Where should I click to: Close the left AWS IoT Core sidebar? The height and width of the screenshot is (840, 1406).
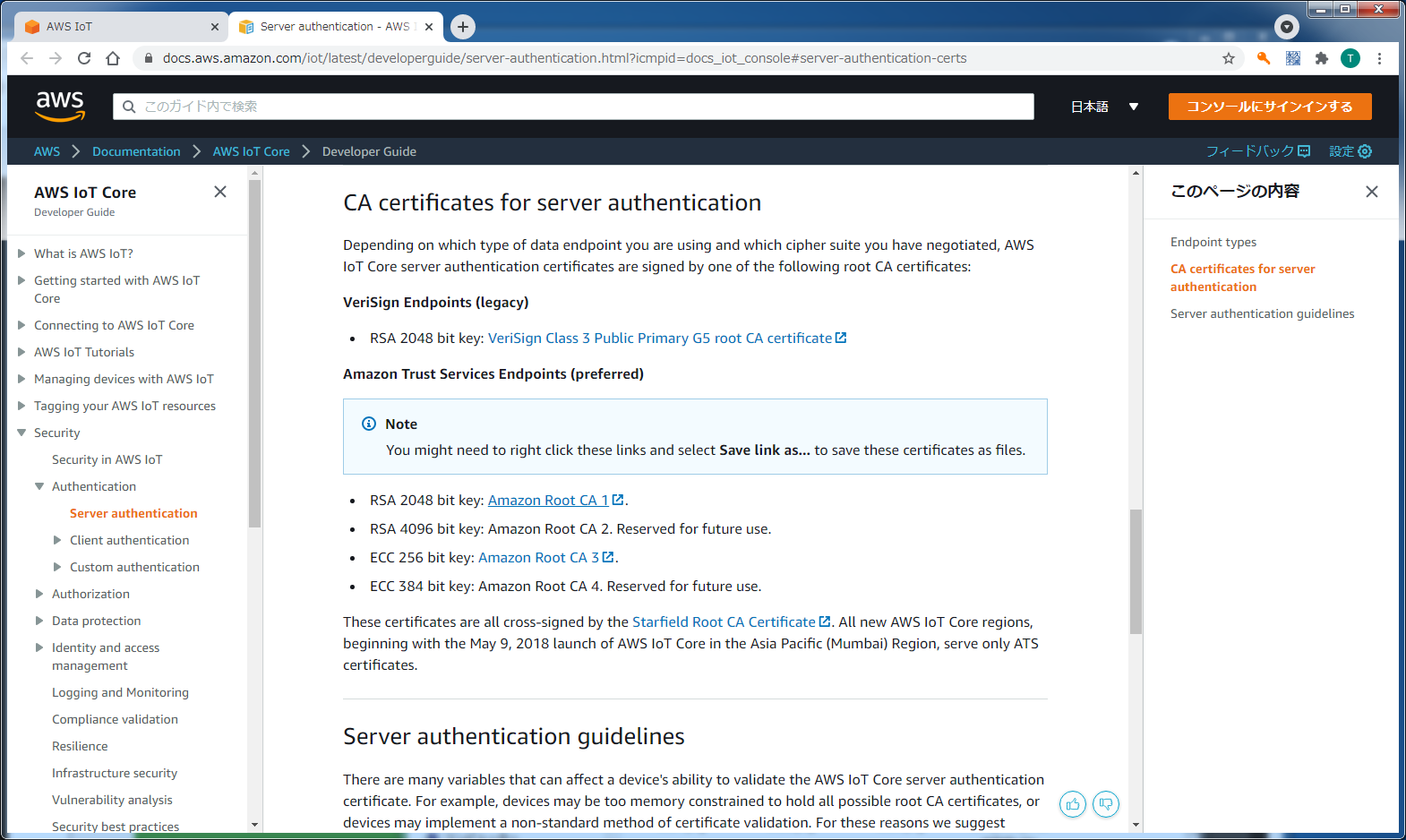click(x=220, y=192)
